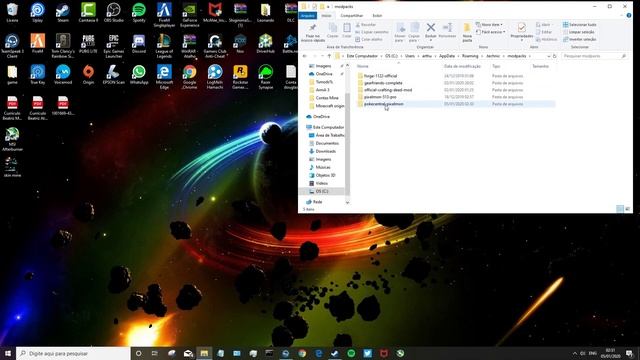Open the Epic Games Launcher desktop icon
Screen dimensions: 640x360
113,46
